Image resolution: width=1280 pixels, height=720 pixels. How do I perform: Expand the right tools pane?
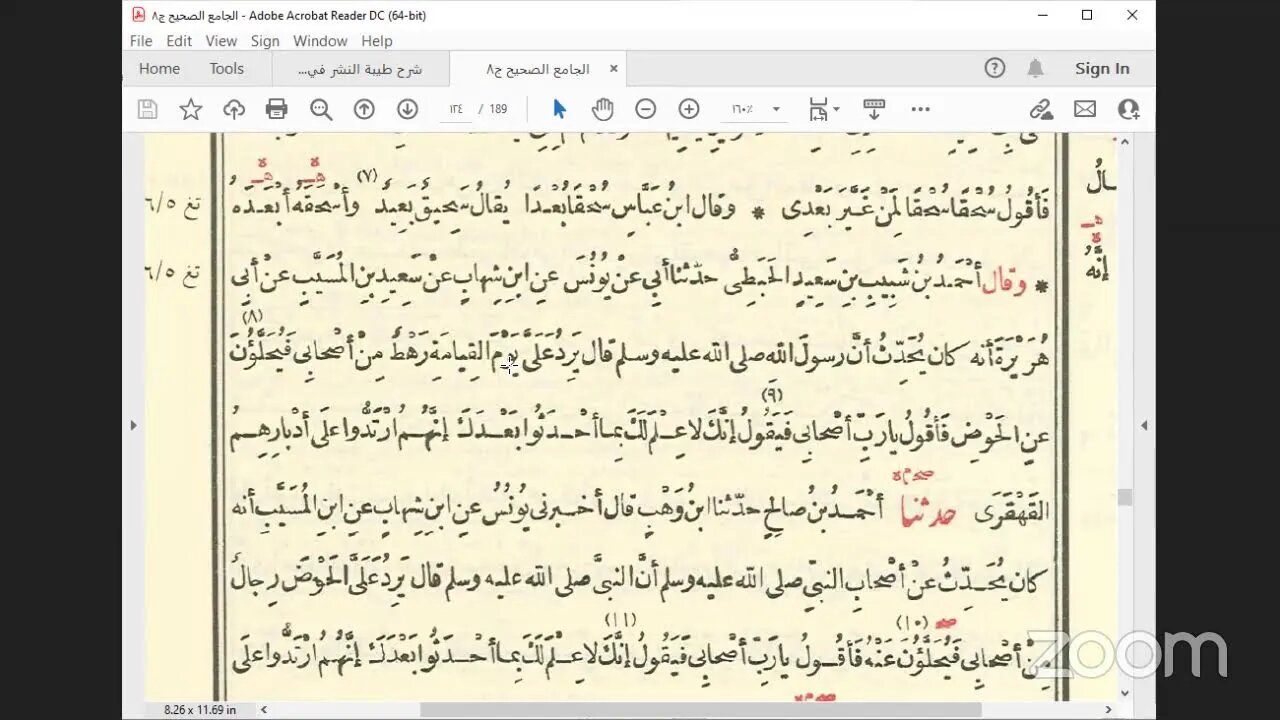pyautogui.click(x=1144, y=425)
